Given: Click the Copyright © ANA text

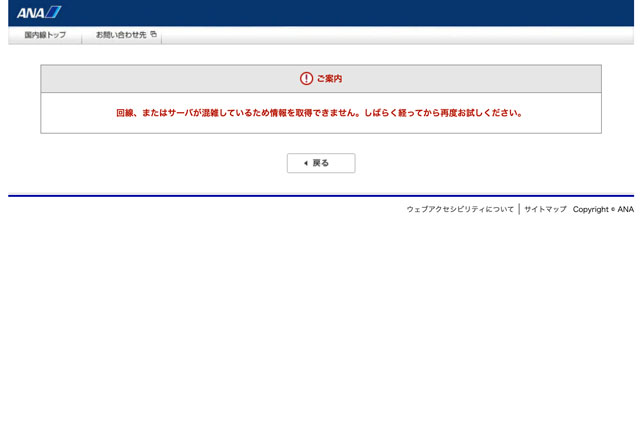Looking at the screenshot, I should tap(603, 209).
